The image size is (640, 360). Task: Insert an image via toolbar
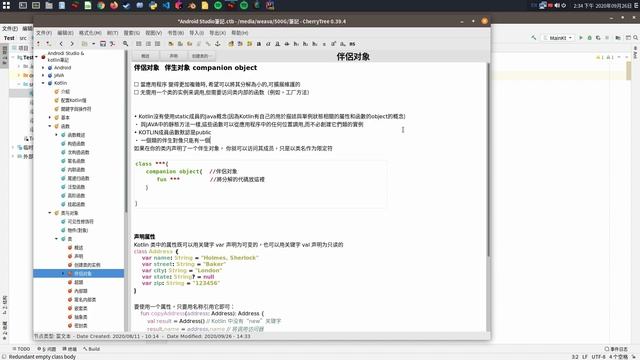coord(171,44)
